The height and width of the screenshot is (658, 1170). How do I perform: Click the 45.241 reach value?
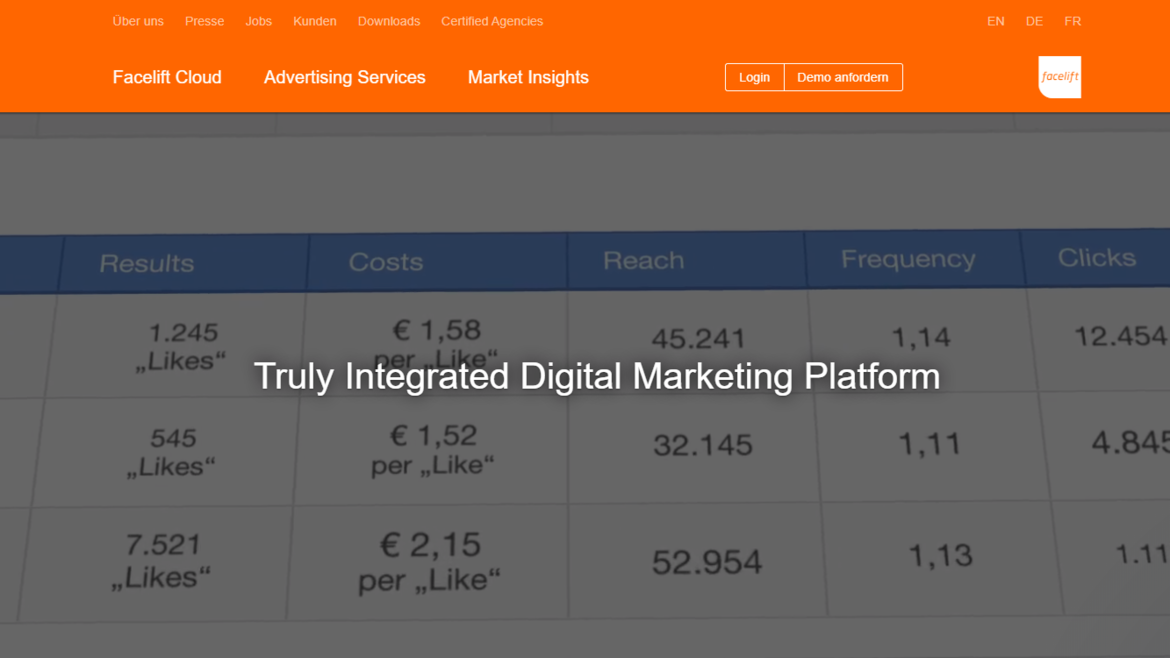pyautogui.click(x=698, y=339)
